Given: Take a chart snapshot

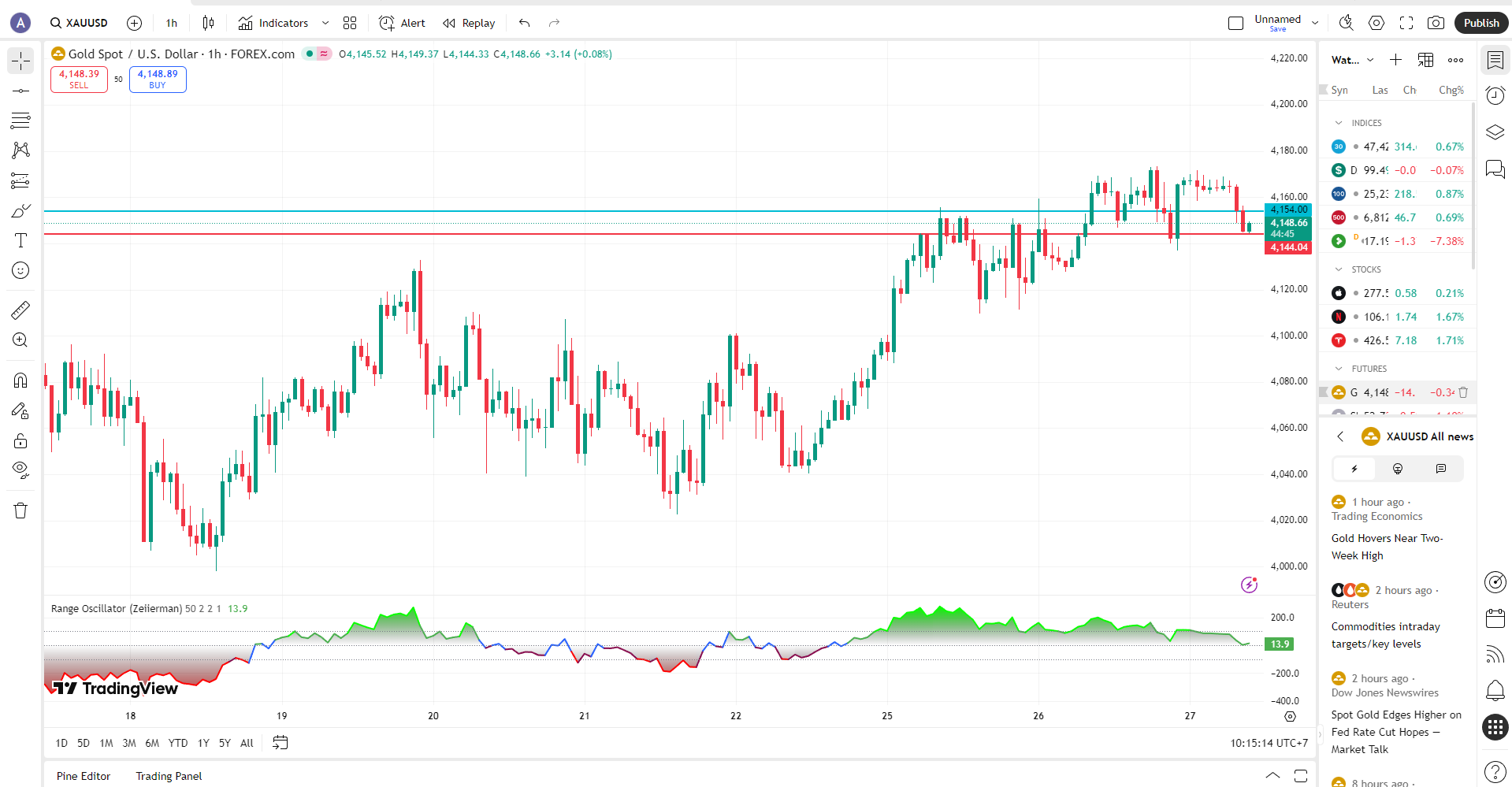Looking at the screenshot, I should (x=1436, y=23).
